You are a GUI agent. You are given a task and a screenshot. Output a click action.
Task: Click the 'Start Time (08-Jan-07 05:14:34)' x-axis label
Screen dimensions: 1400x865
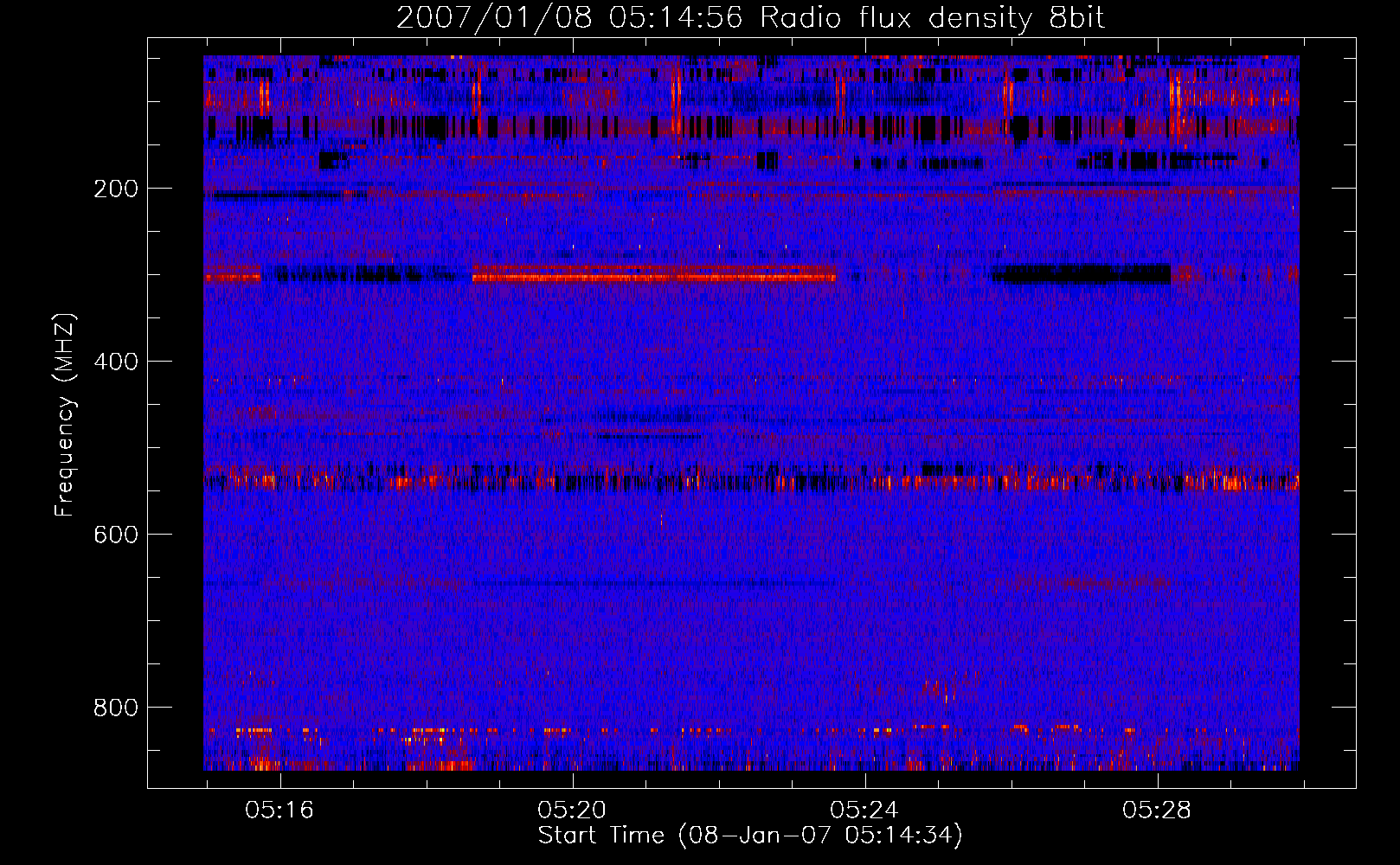[750, 836]
